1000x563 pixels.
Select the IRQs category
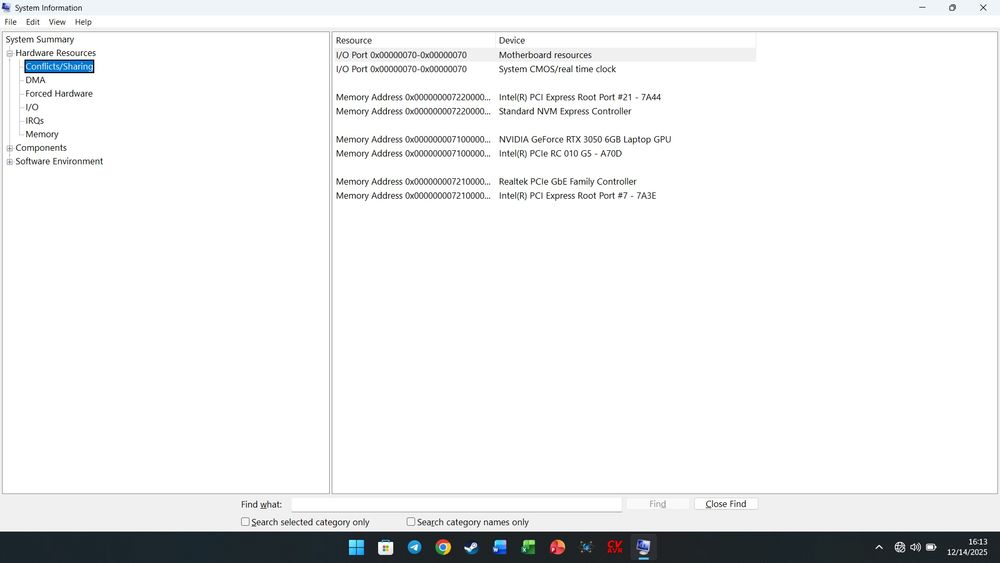(34, 121)
